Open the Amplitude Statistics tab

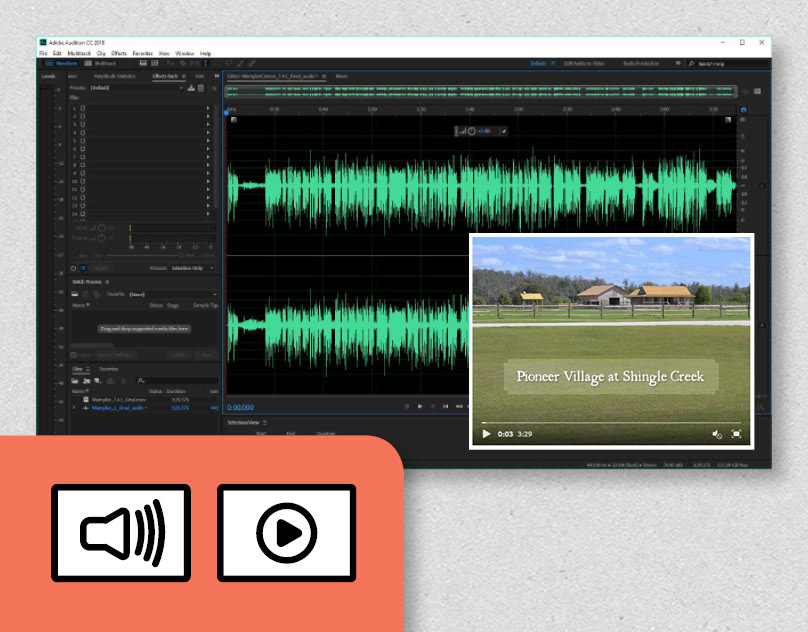coord(114,76)
